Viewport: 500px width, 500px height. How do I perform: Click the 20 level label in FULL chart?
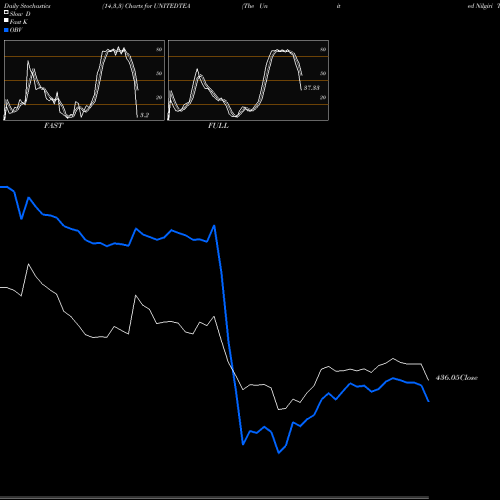(323, 97)
